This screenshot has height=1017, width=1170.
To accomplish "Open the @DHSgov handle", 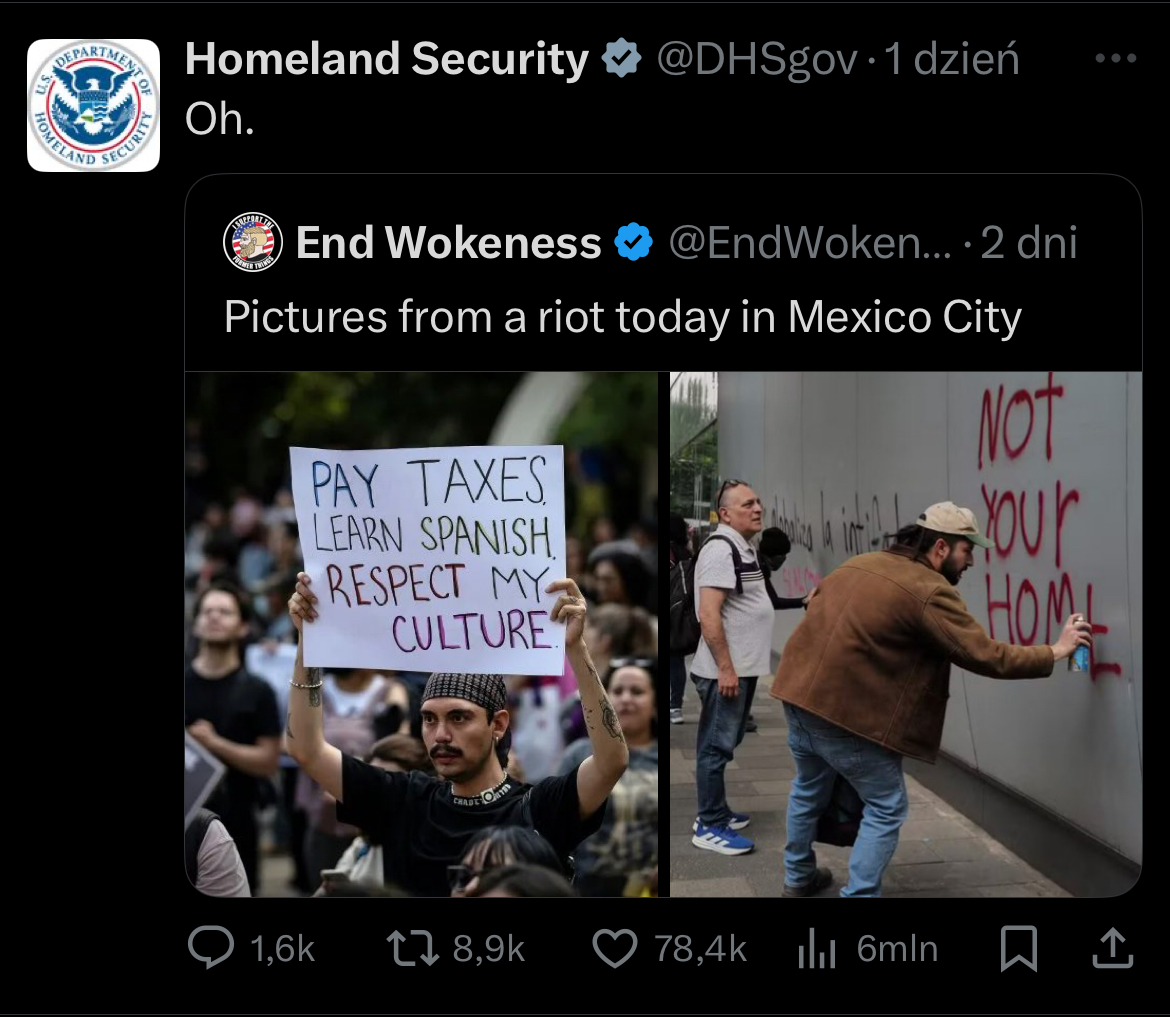I will 757,59.
